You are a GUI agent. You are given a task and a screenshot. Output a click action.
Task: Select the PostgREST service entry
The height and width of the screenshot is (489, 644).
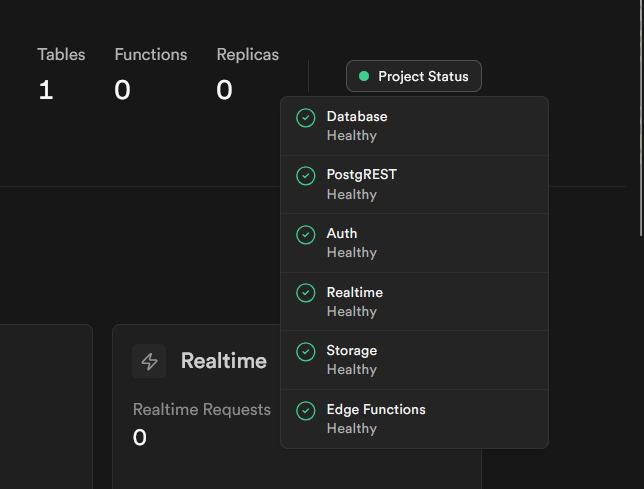pos(414,184)
